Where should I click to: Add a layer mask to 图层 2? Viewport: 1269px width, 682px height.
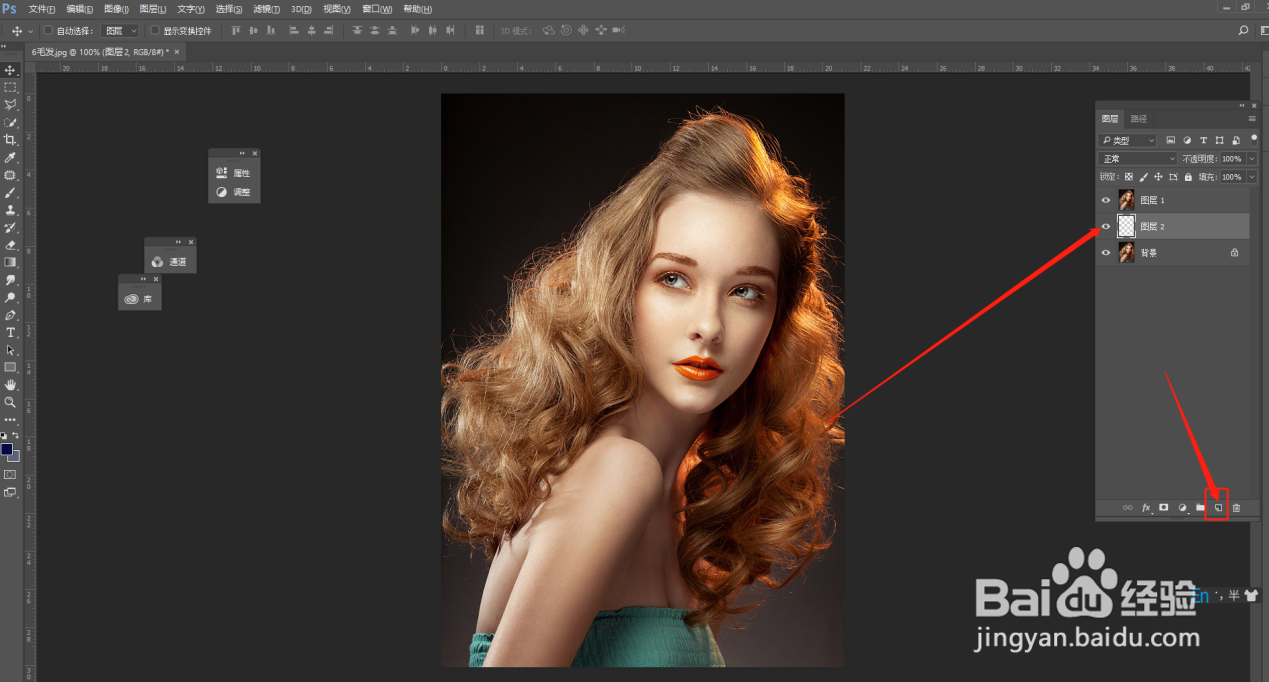(x=1164, y=507)
